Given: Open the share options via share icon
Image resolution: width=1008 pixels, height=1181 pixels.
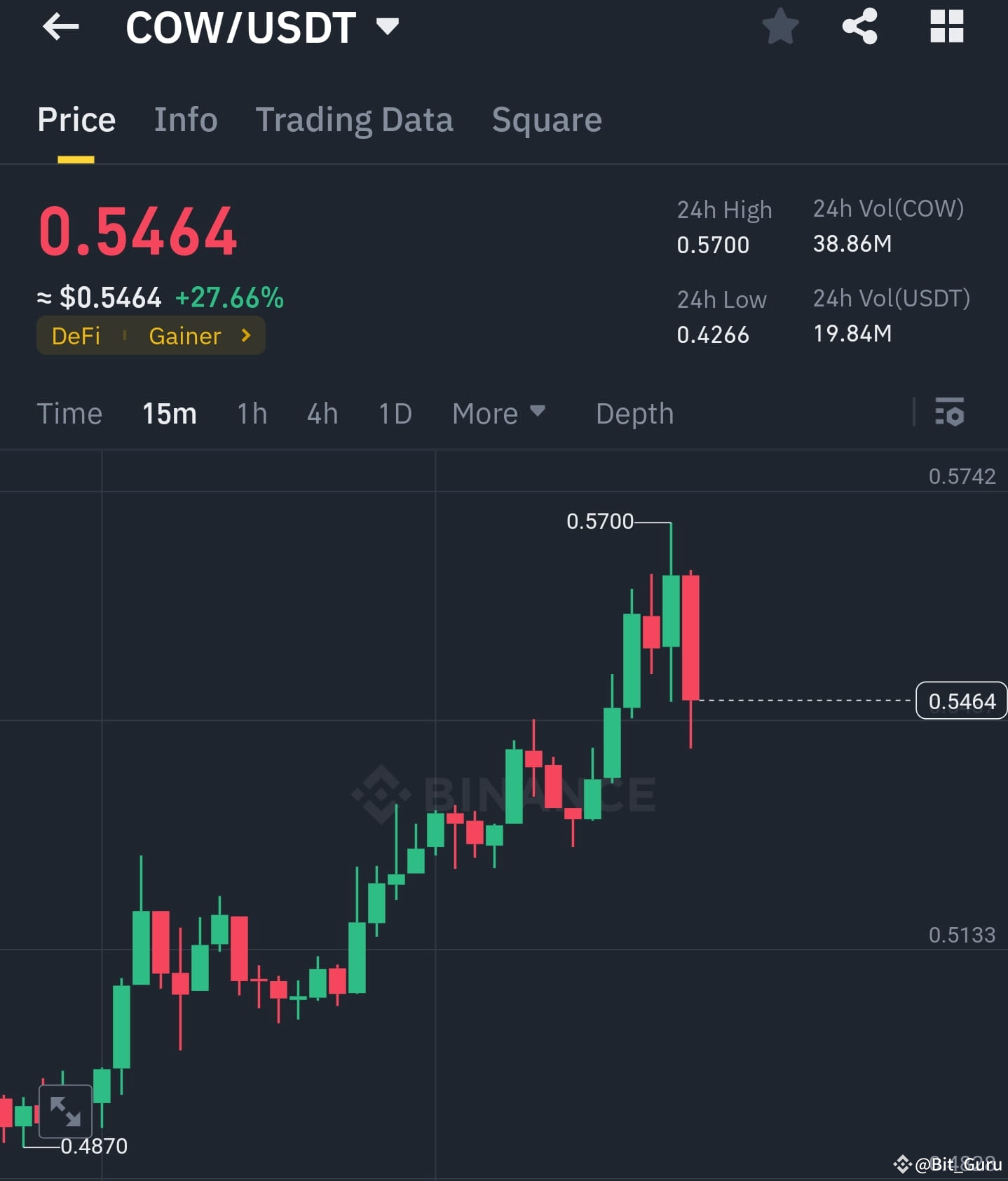Looking at the screenshot, I should [861, 27].
